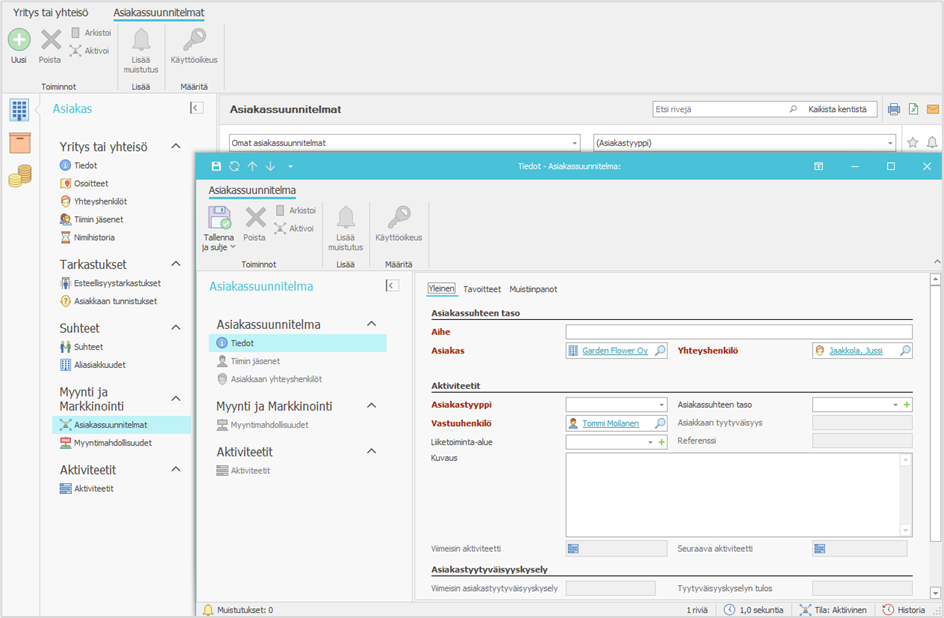Switch to the Muistiinpanot tab
Viewport: 944px width, 618px height.
pyautogui.click(x=533, y=289)
